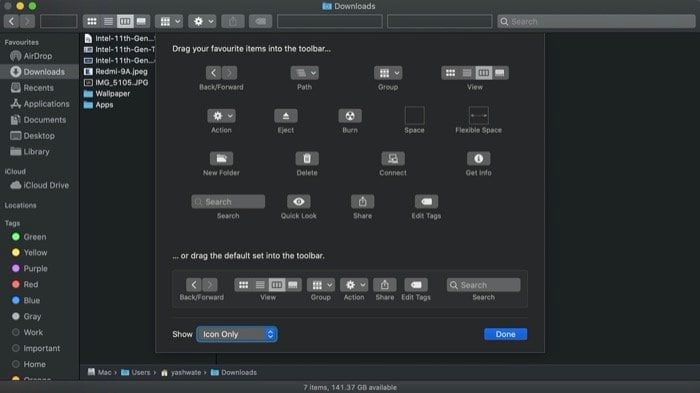The width and height of the screenshot is (700, 393).
Task: Switch to icon view in the top toolbar
Action: (x=92, y=21)
